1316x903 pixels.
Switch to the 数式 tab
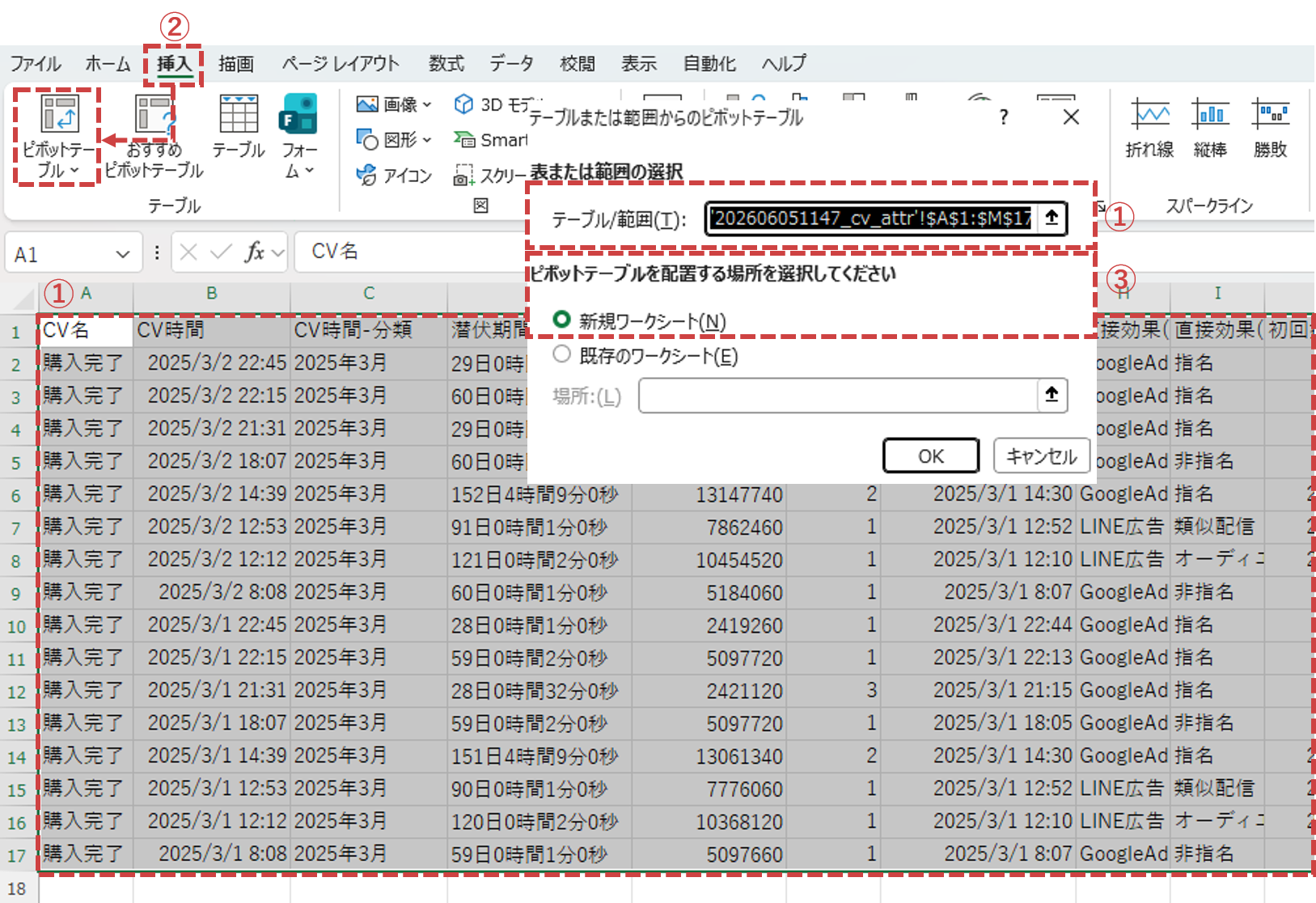coord(446,63)
